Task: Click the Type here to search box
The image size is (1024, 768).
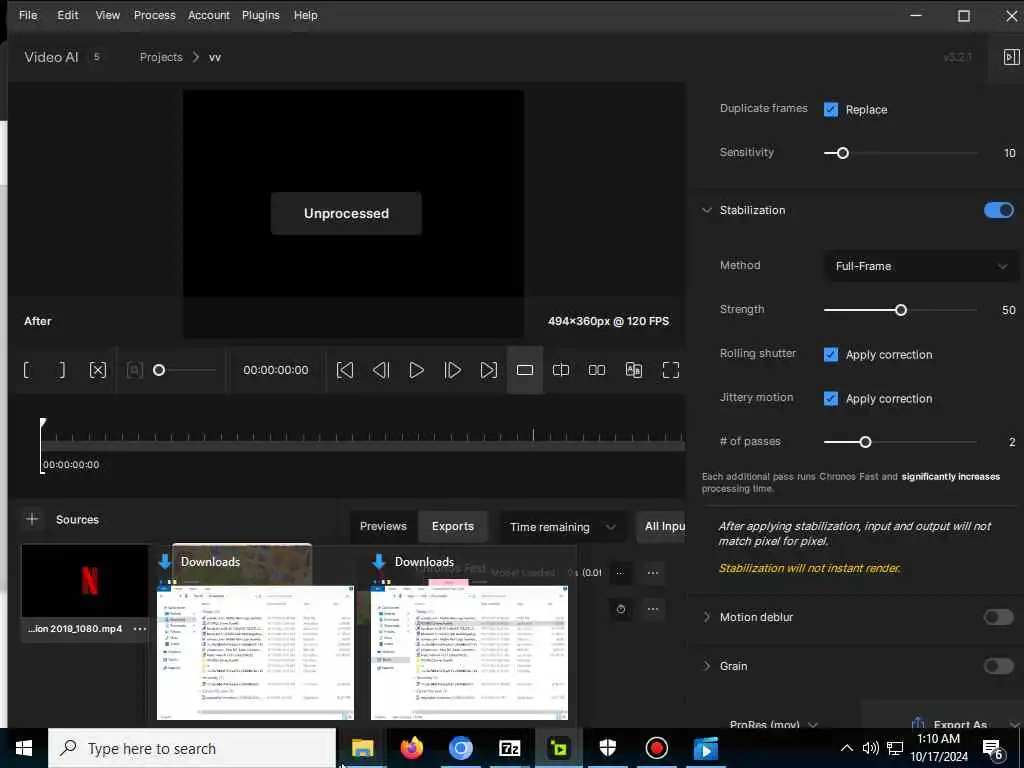Action: point(192,748)
